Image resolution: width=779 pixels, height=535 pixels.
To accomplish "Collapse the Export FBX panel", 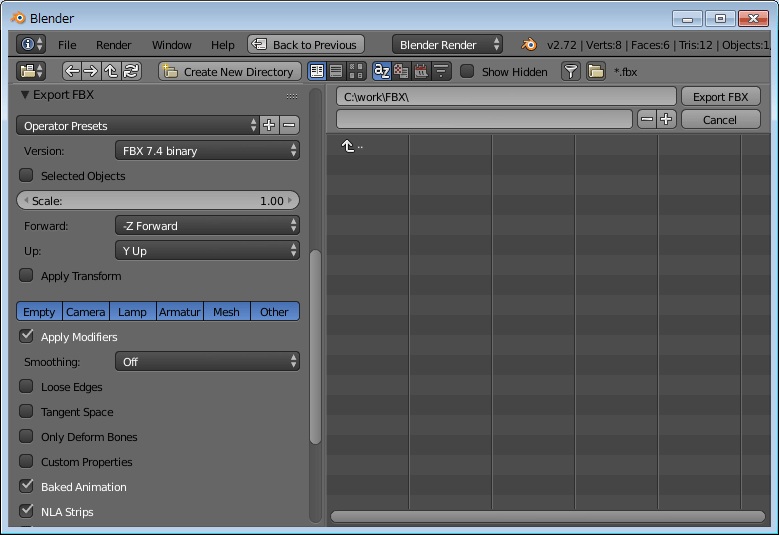I will tap(25, 95).
